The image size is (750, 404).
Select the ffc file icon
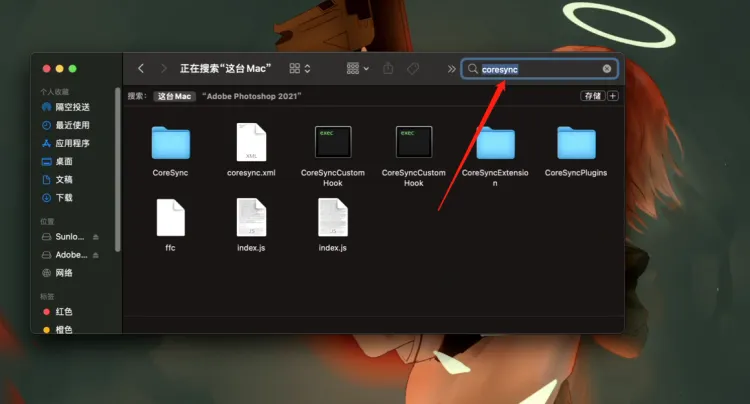[170, 218]
